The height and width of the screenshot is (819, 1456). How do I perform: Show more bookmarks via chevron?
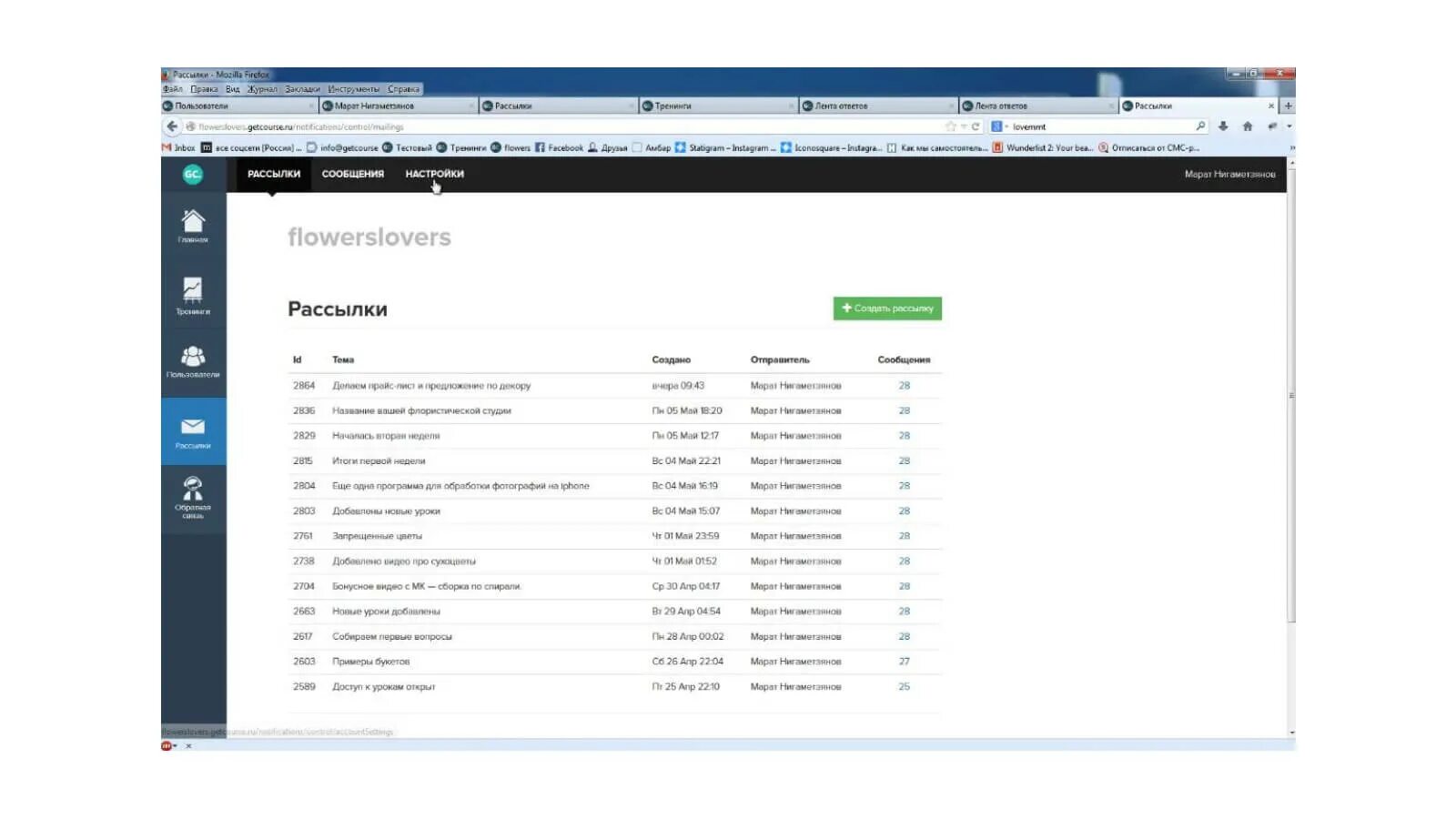(1291, 147)
